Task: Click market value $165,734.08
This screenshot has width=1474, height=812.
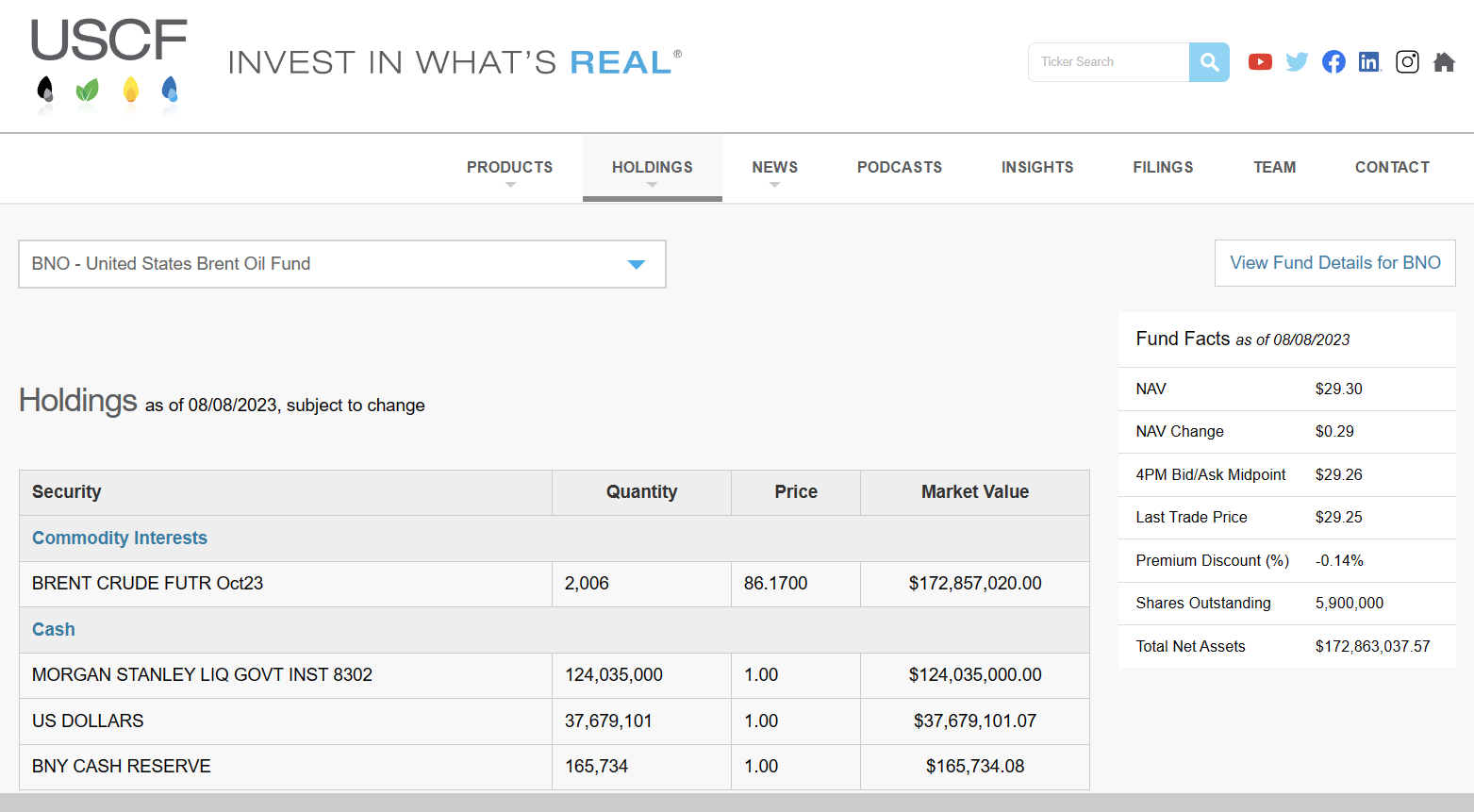Action: (x=975, y=767)
